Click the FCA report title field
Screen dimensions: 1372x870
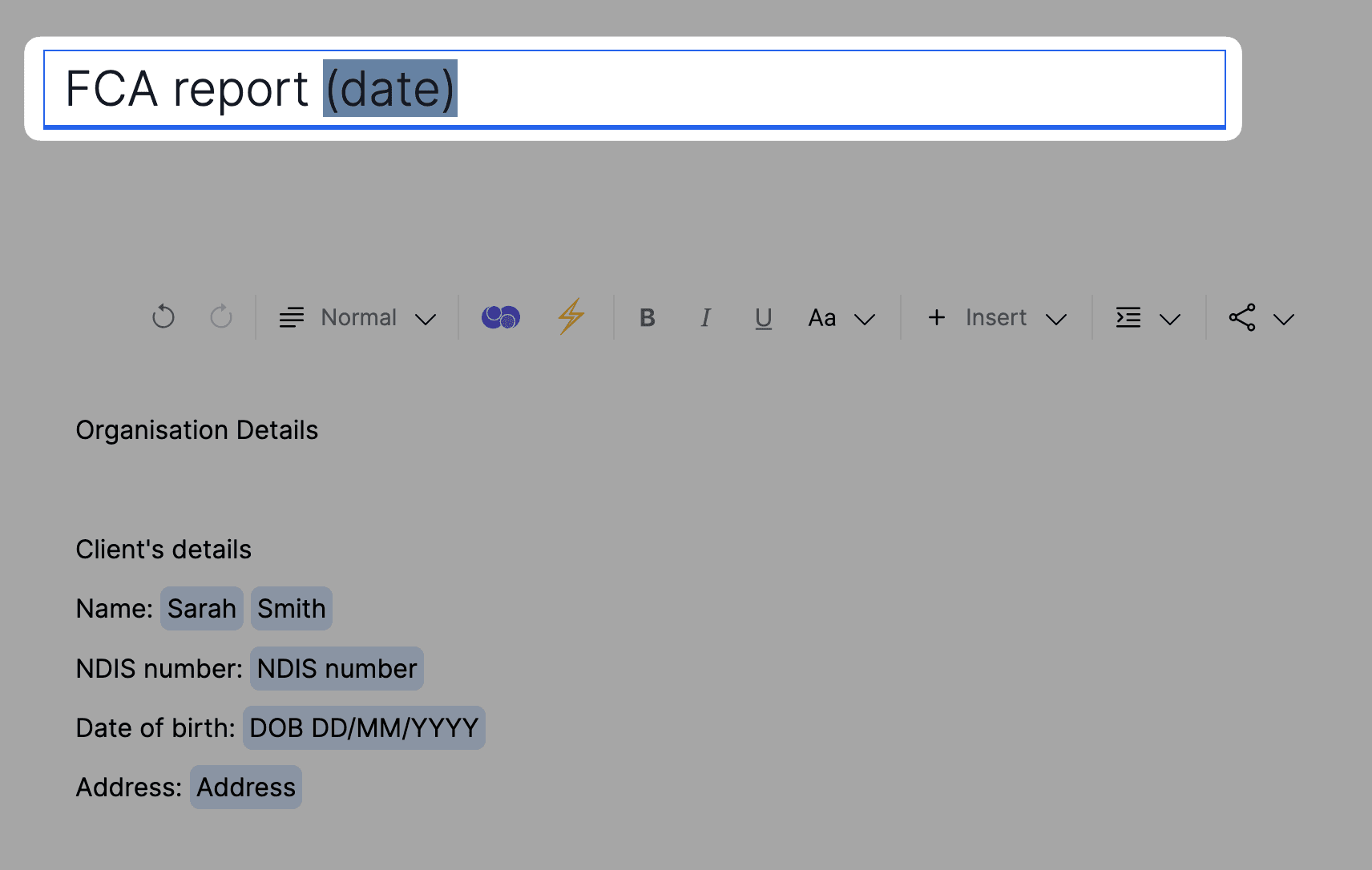[721, 88]
